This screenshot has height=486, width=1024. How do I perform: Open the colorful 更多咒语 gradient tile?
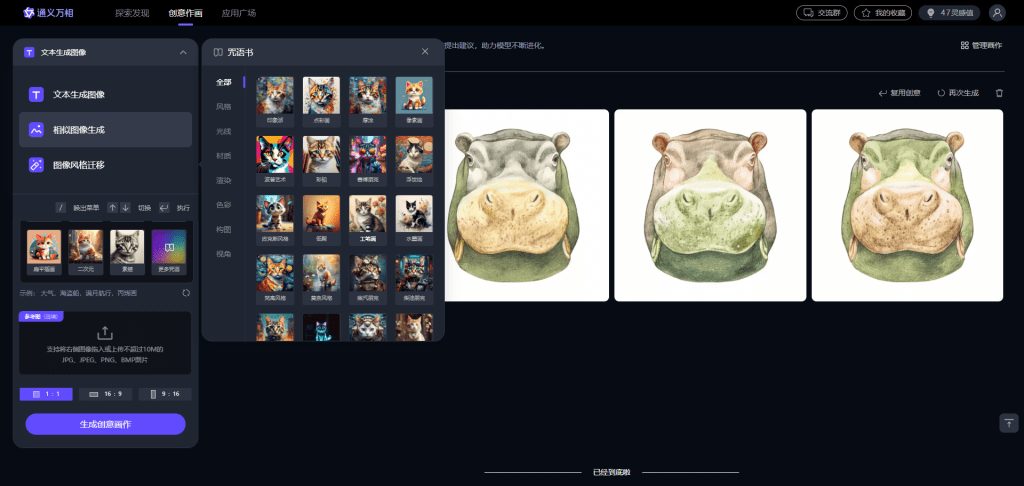(168, 251)
